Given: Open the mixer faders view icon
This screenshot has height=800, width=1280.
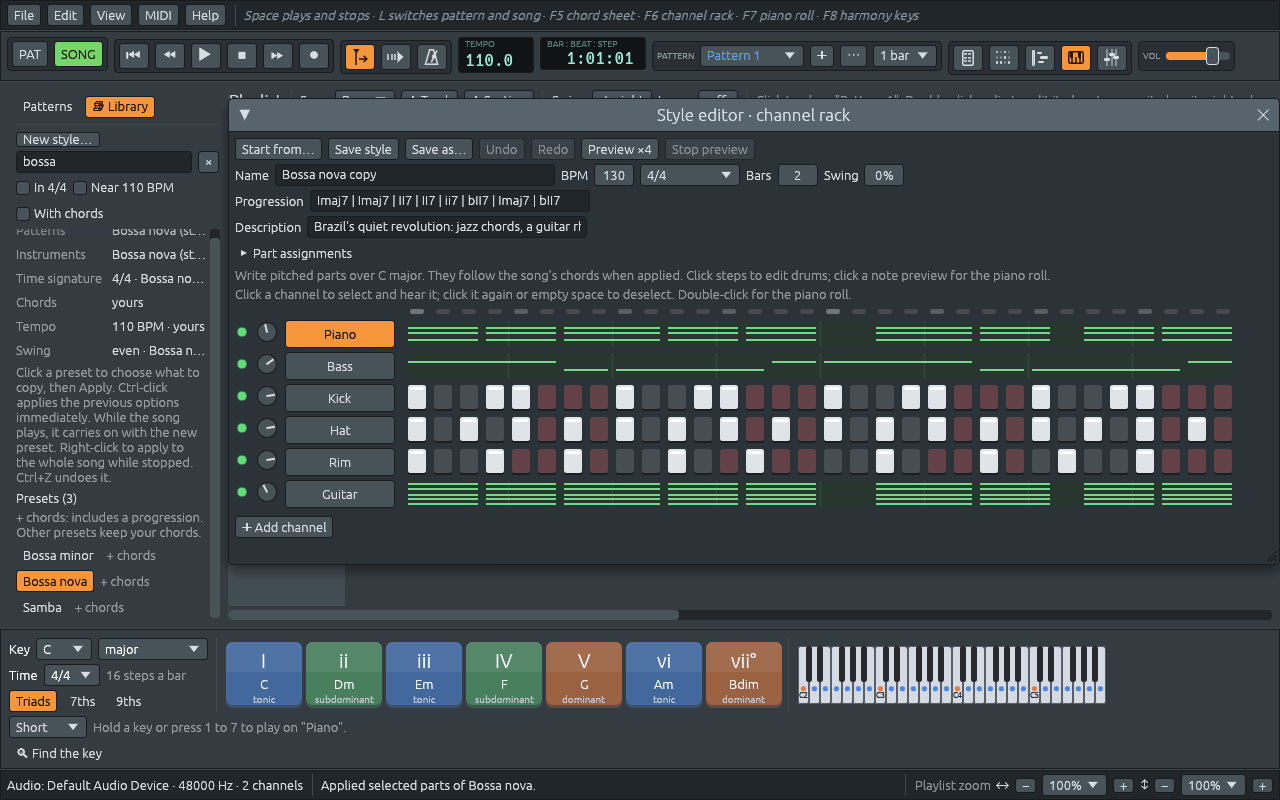Looking at the screenshot, I should point(1111,57).
